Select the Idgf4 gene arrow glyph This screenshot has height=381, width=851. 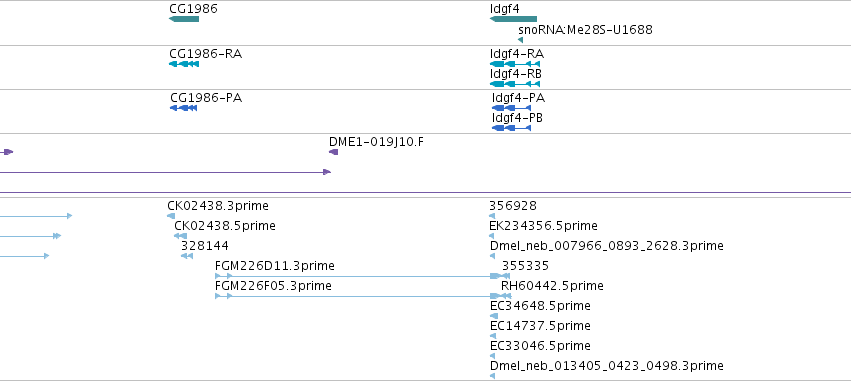coord(513,19)
